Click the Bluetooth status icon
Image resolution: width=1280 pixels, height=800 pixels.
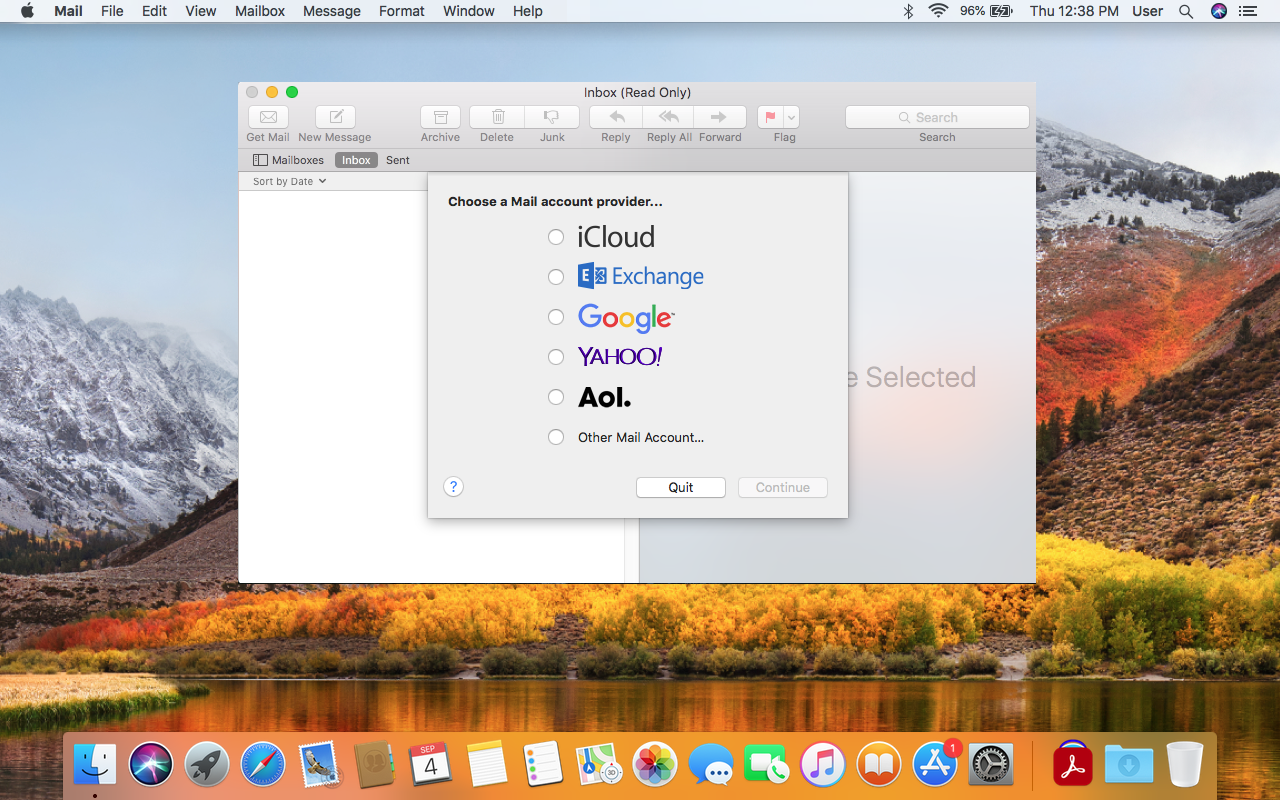coord(909,11)
